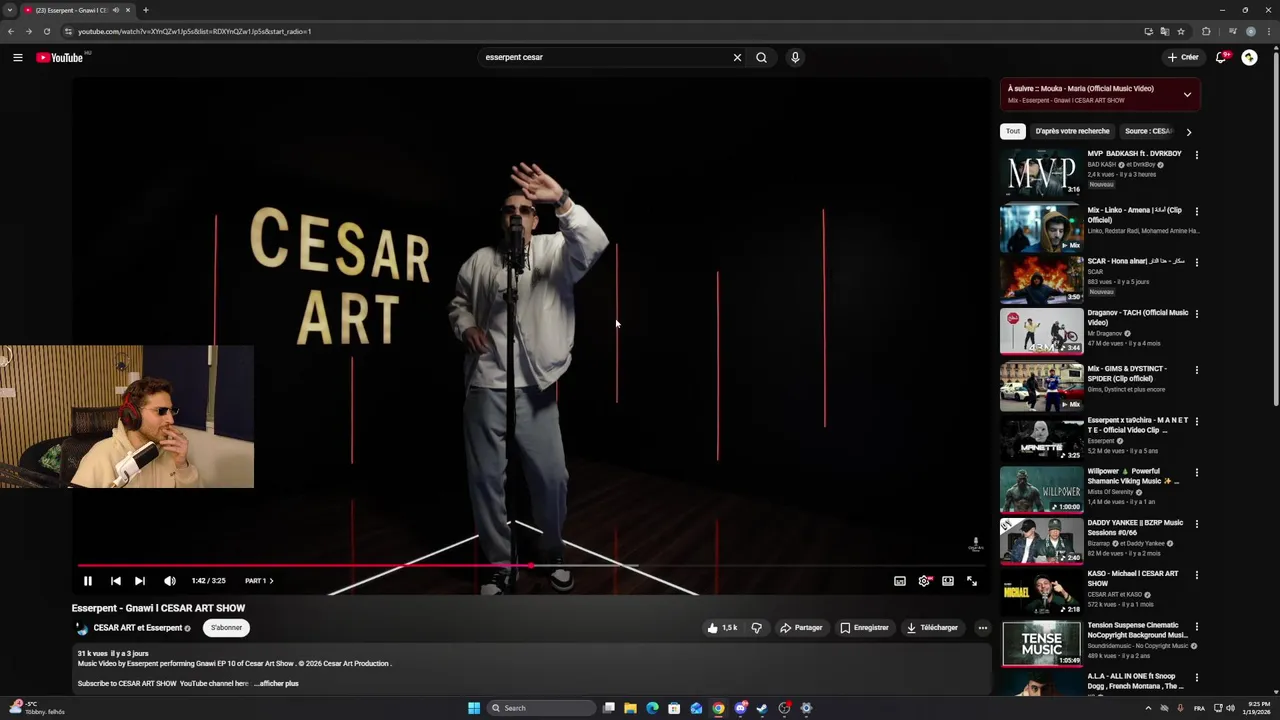Expand the PART 1 chapter chevron
Viewport: 1280px width, 720px height.
click(x=270, y=581)
